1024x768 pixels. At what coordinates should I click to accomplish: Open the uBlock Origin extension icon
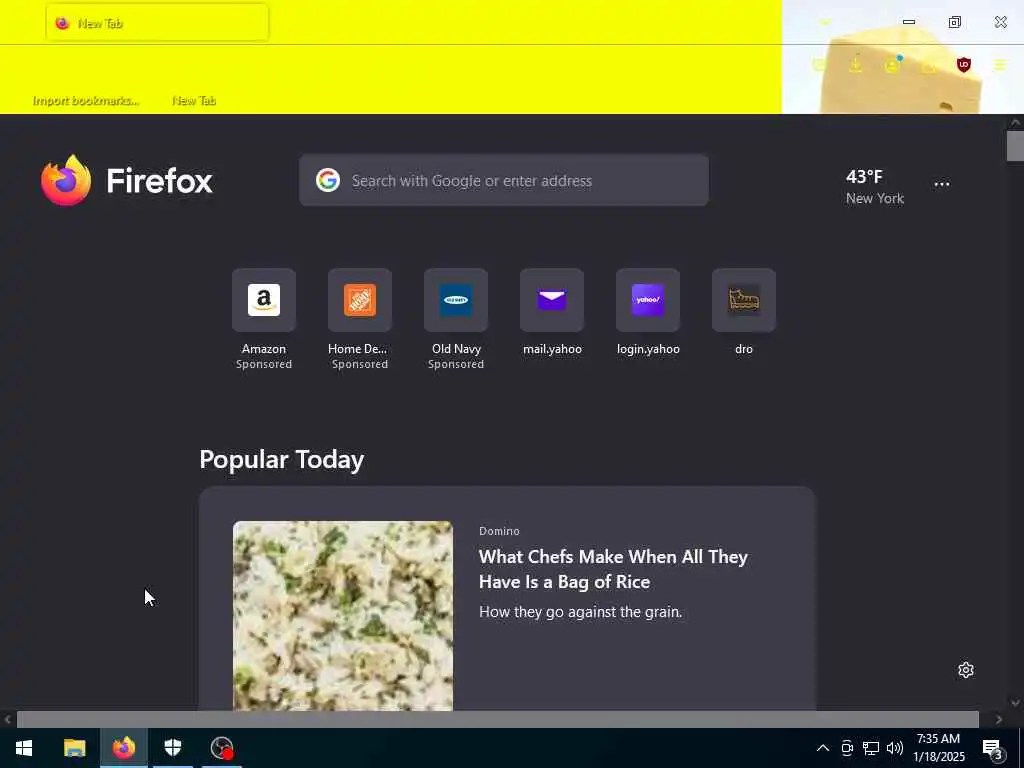[x=963, y=65]
